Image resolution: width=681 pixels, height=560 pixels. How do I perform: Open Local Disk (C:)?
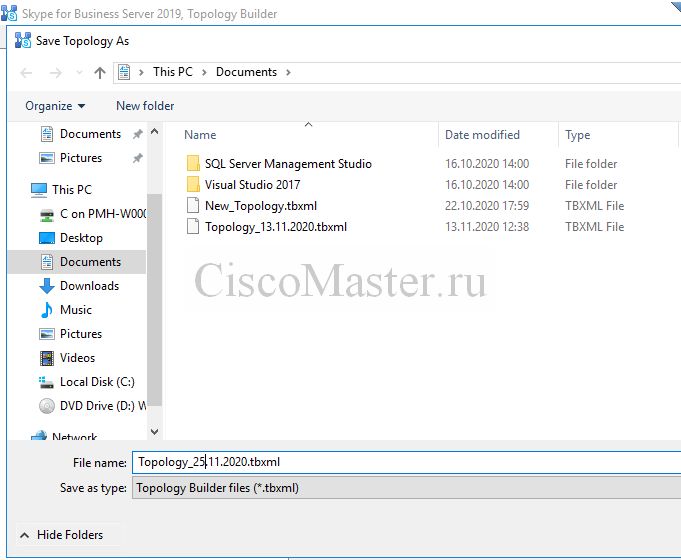tap(97, 382)
